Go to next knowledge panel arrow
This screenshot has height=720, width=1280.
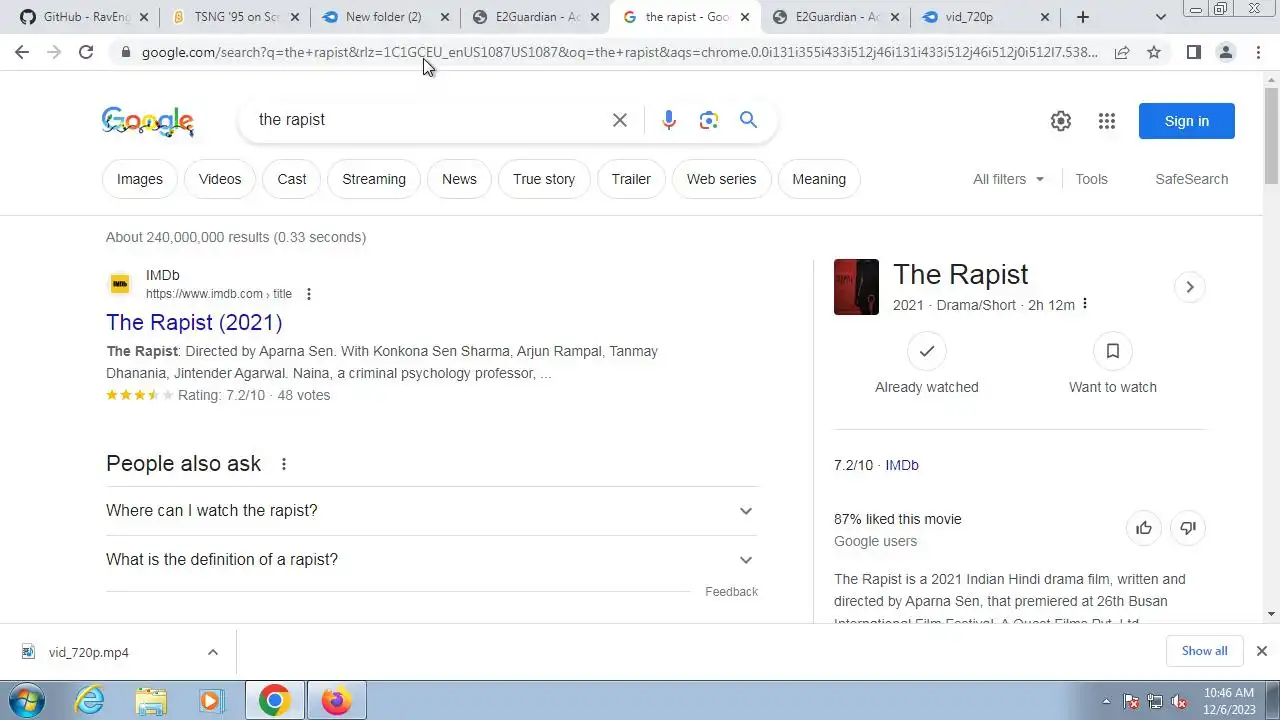click(1189, 287)
